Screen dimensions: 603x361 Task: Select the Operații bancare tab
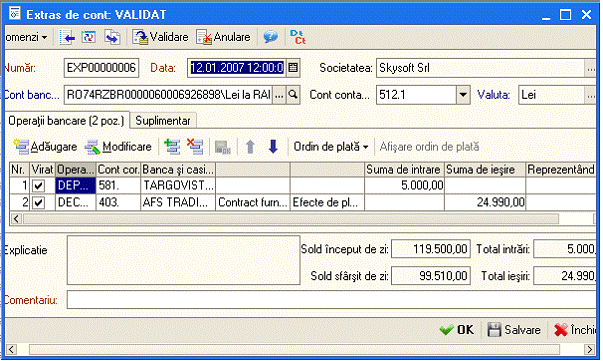click(66, 121)
